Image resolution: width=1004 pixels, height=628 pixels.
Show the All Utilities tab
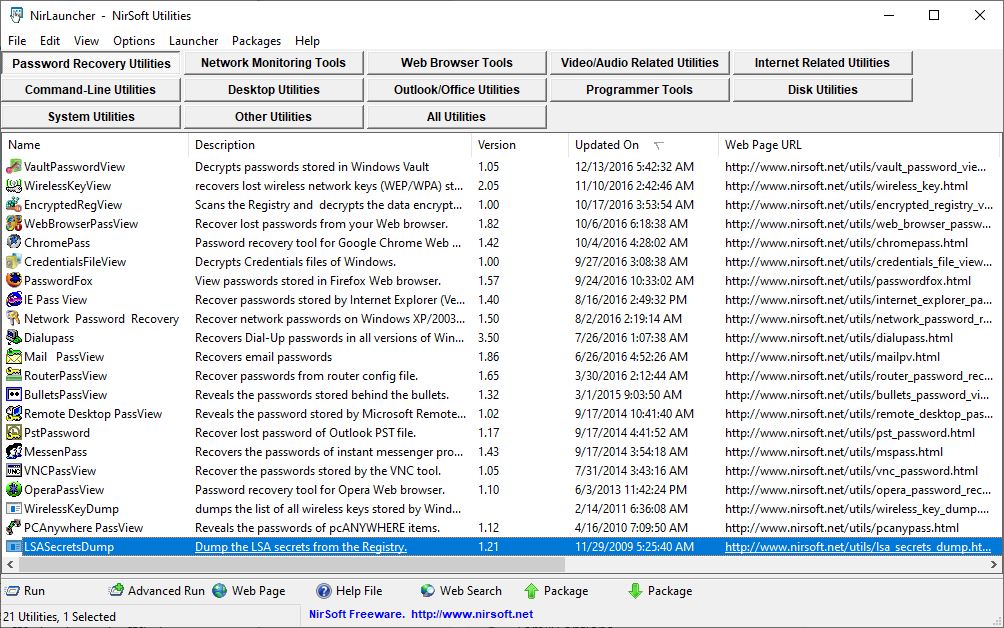[457, 117]
